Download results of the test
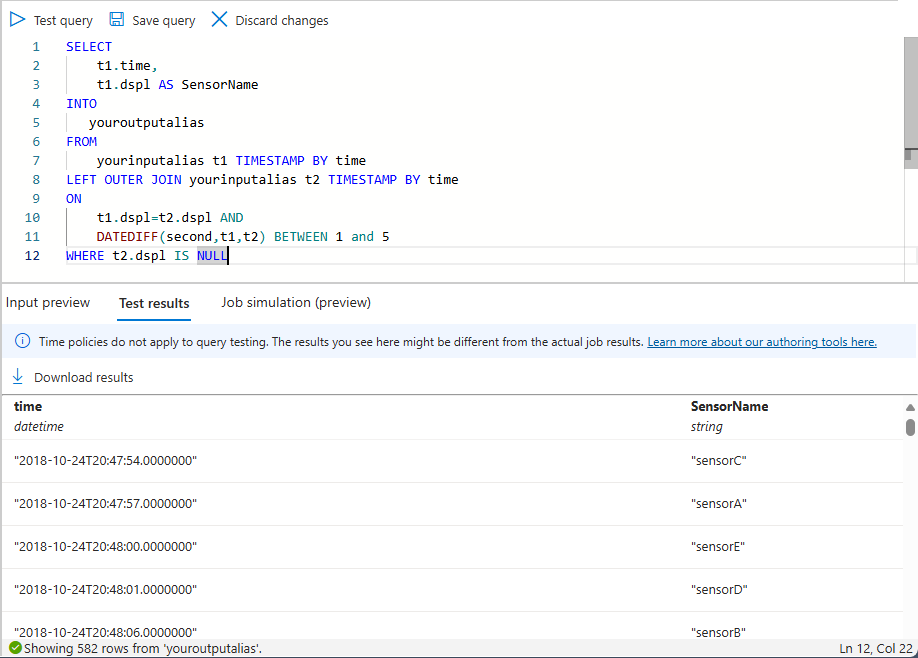918x658 pixels. pos(73,377)
